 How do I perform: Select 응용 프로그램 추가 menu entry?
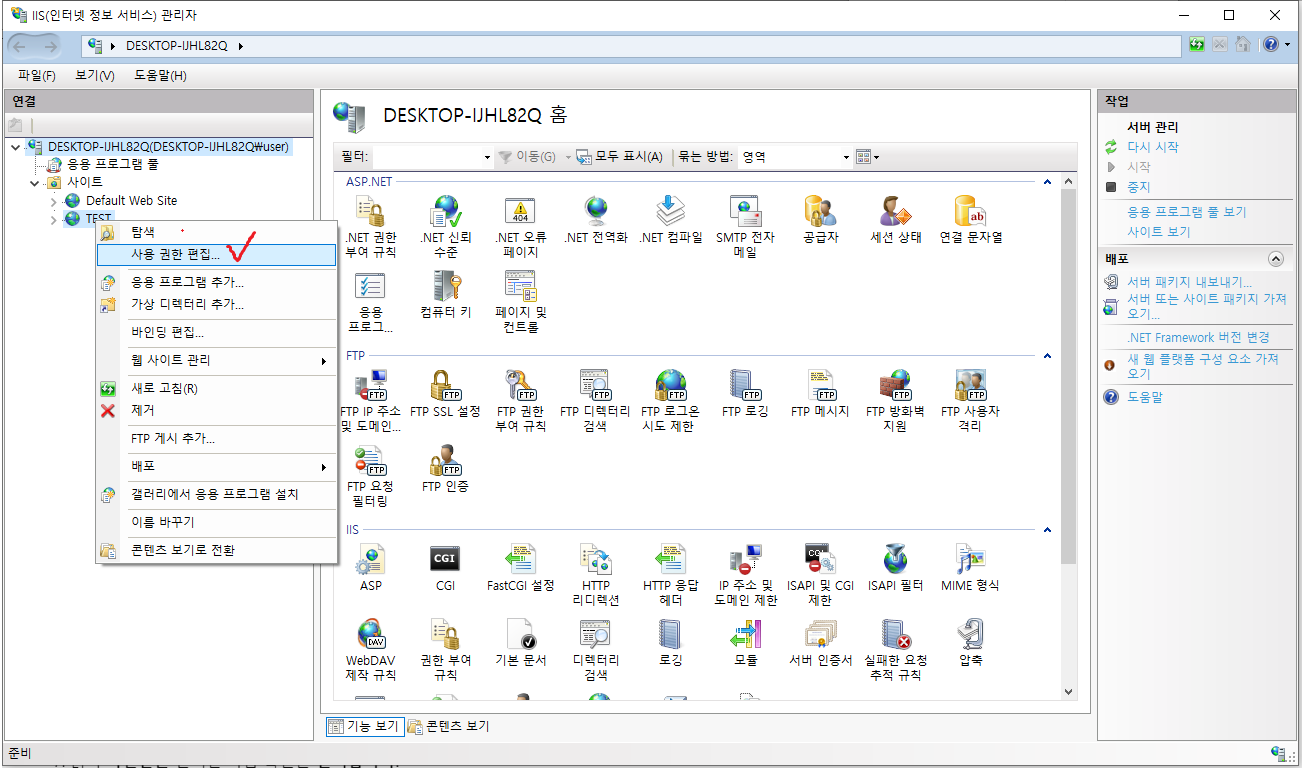tap(215, 282)
